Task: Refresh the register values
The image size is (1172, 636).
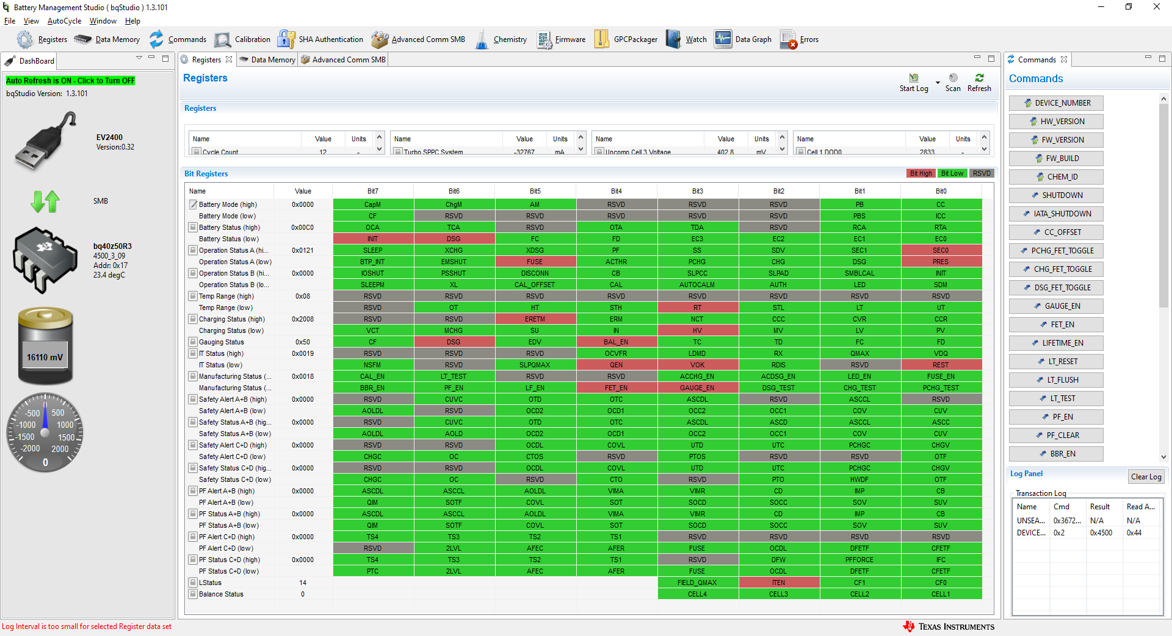Action: pos(979,82)
